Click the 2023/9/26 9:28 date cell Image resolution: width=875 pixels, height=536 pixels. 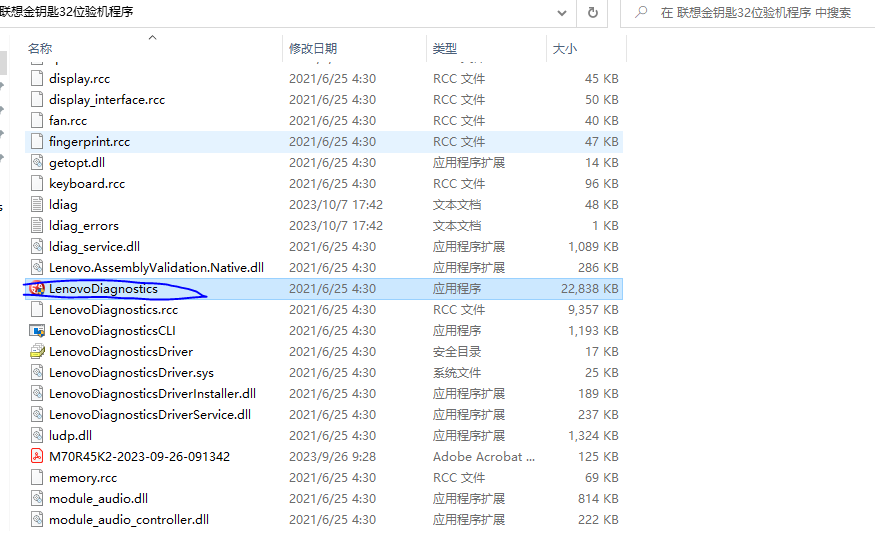coord(333,457)
